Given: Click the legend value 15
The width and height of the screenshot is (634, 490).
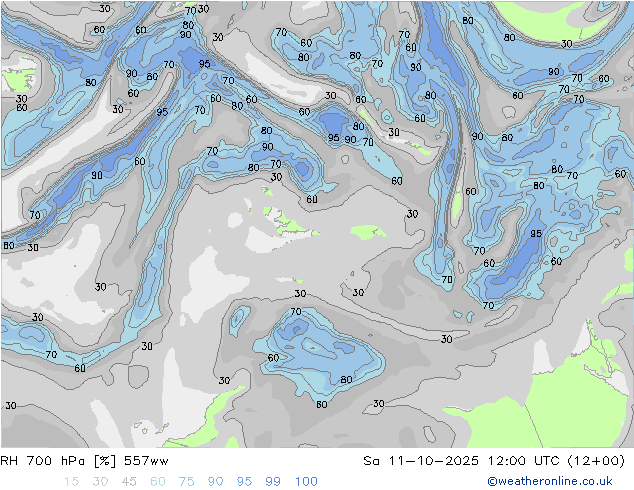Looking at the screenshot, I should pos(71,481).
